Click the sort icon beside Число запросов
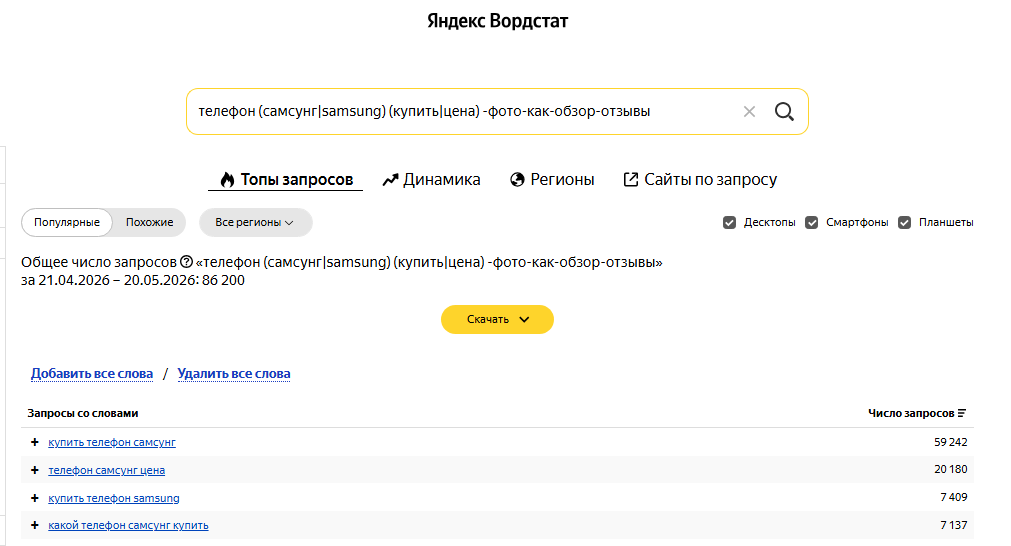Image resolution: width=1011 pixels, height=546 pixels. [x=962, y=413]
